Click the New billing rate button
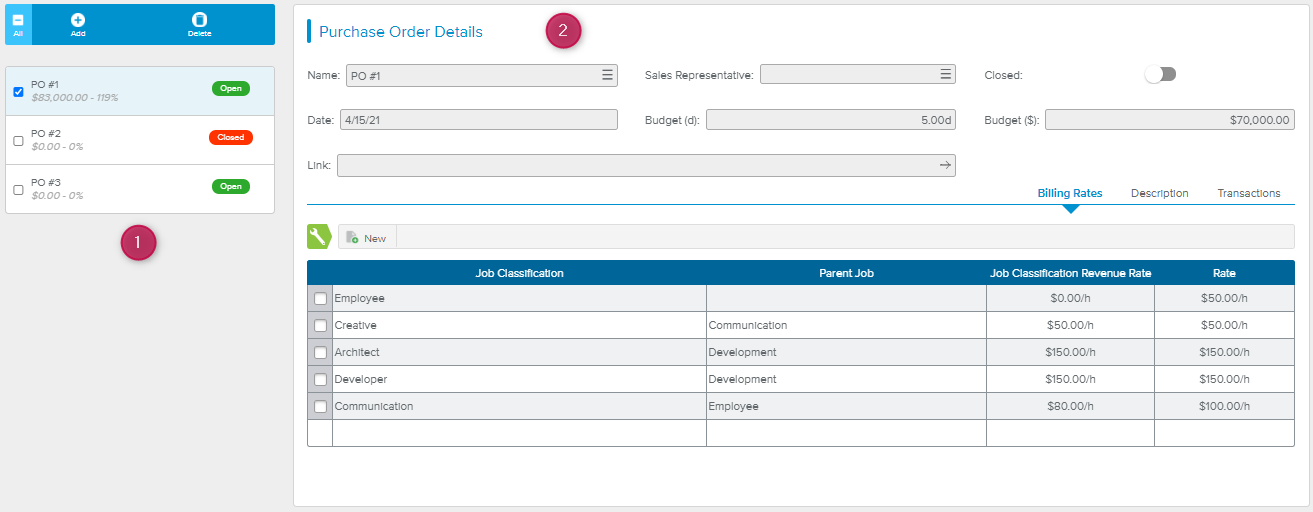The width and height of the screenshot is (1313, 512). (x=367, y=237)
